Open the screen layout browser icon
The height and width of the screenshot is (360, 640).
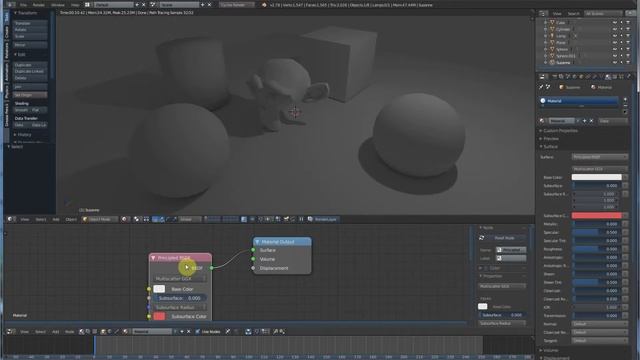pos(87,5)
